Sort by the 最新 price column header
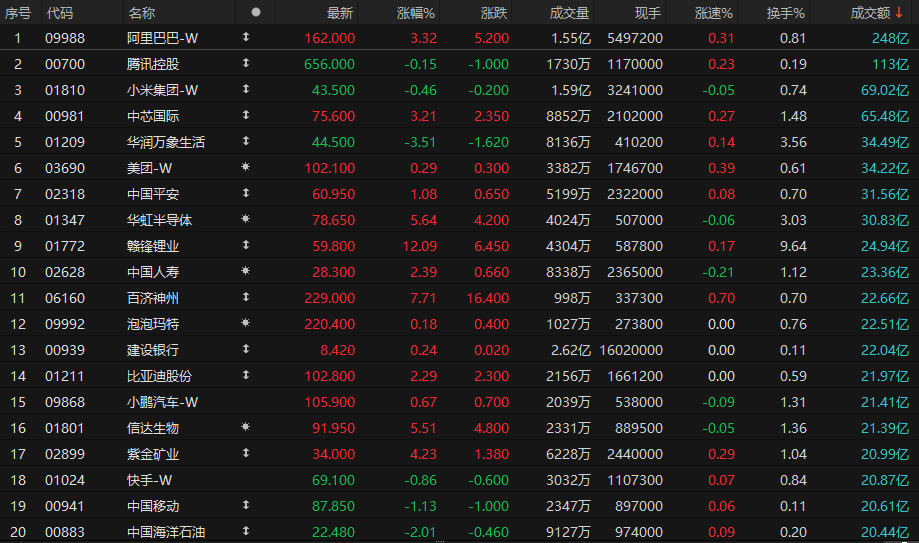 340,13
